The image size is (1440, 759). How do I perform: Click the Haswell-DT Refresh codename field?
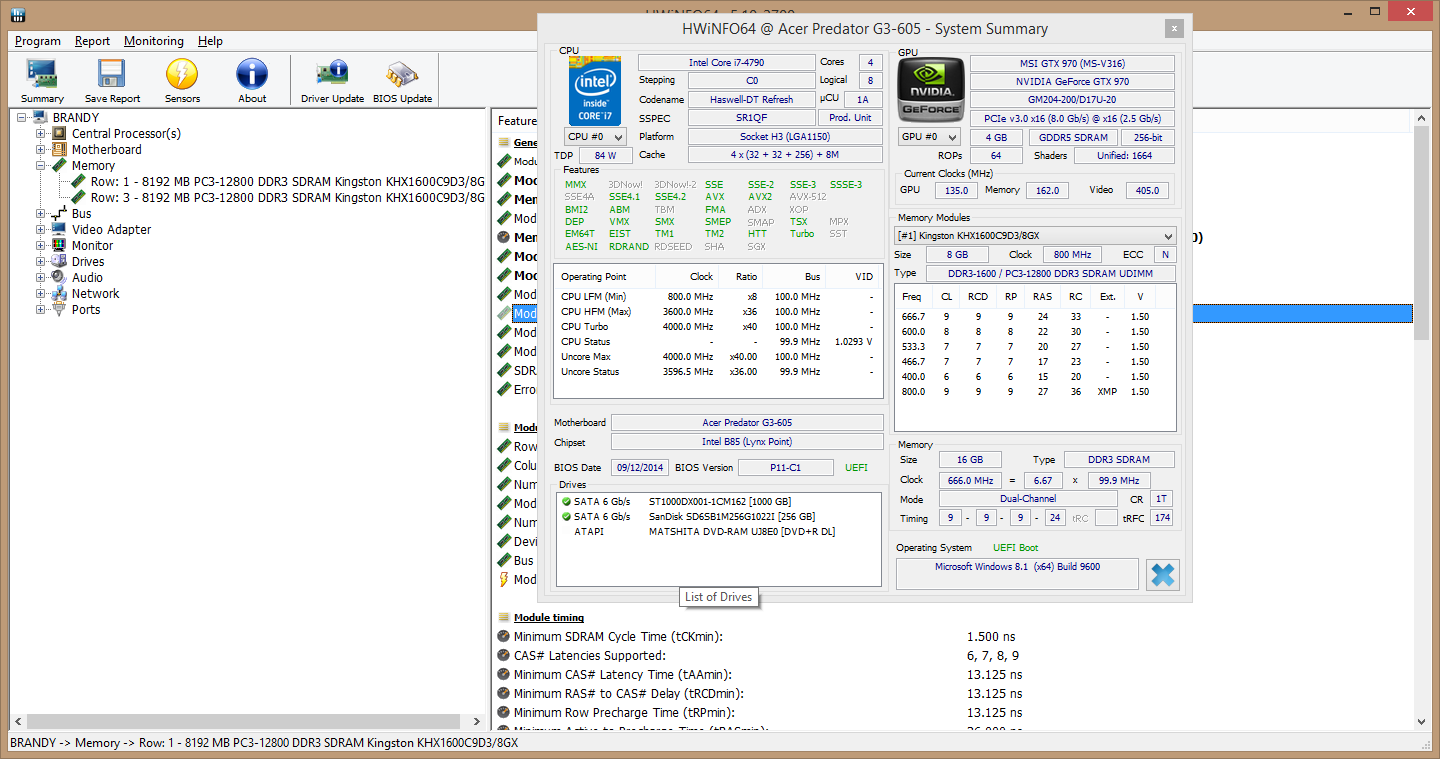coord(751,99)
